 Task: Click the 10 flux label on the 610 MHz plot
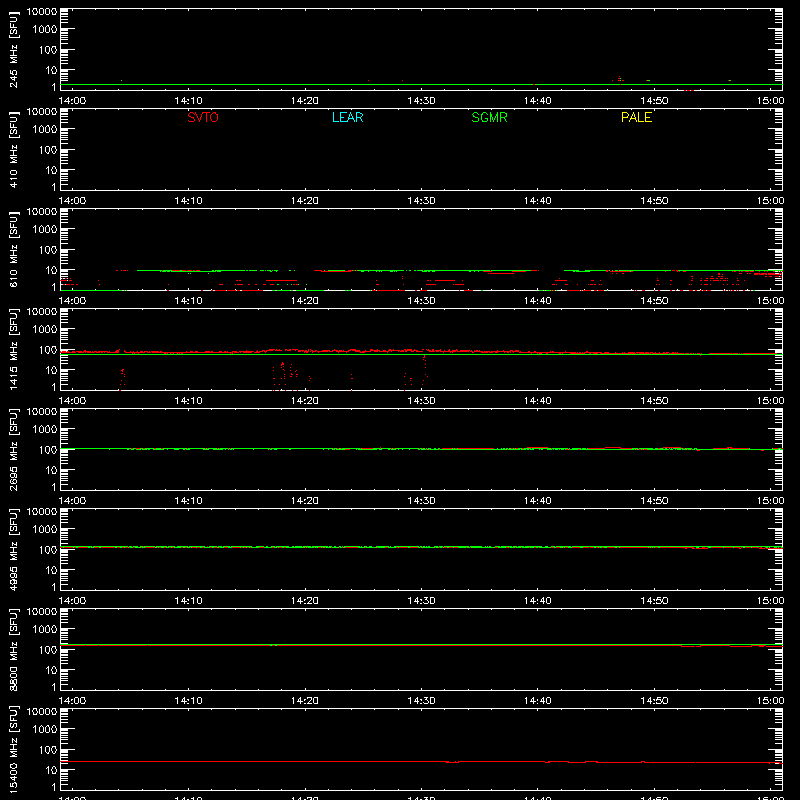(x=51, y=270)
